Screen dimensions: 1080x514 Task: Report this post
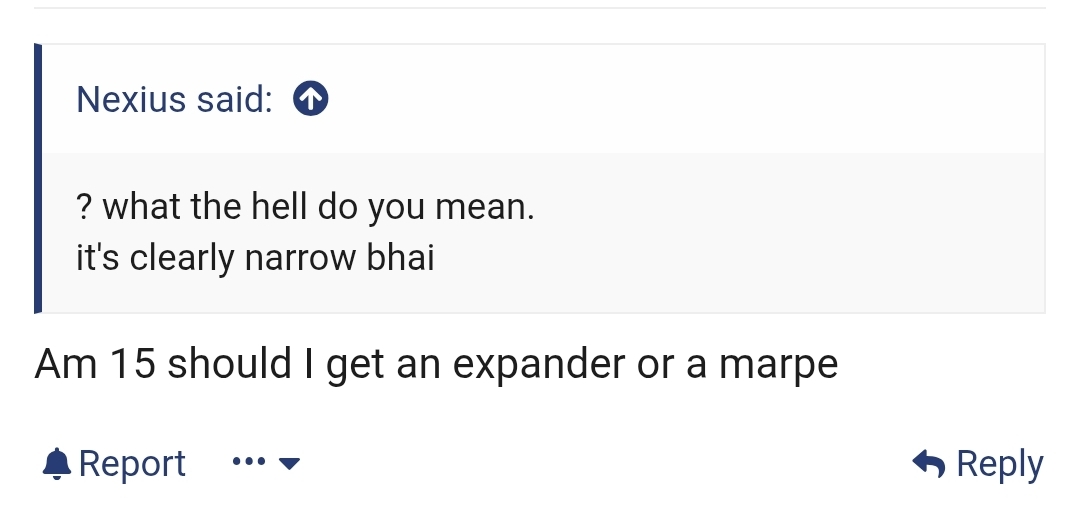[131, 464]
